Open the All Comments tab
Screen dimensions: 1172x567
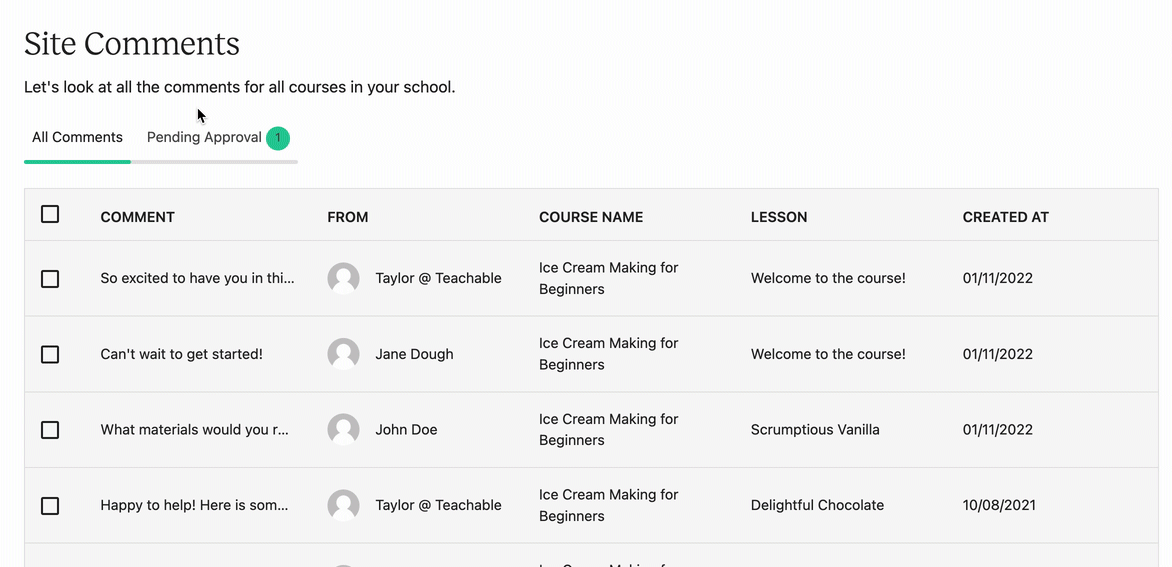tap(77, 137)
